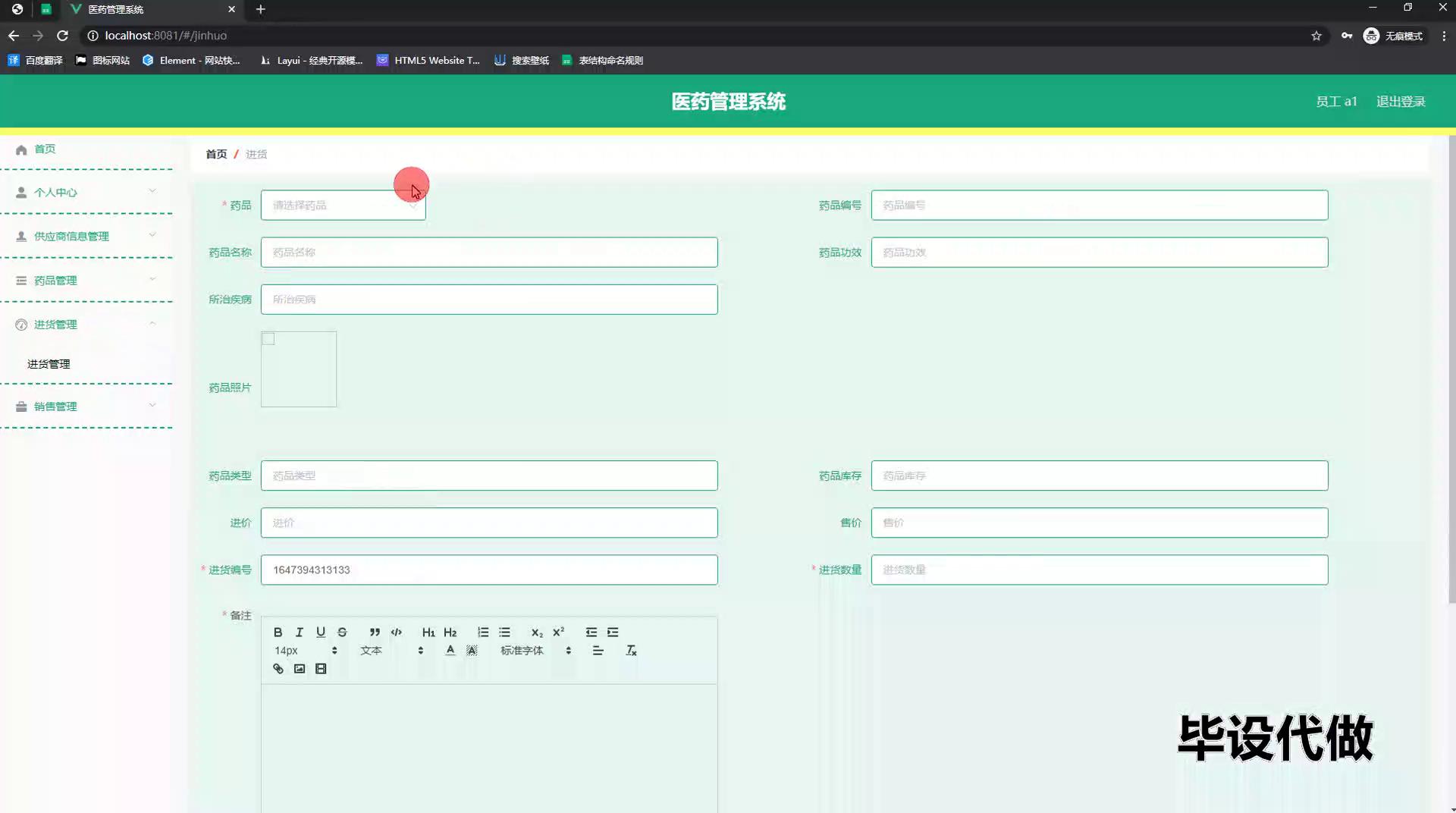Insert a link with the link icon
1456x813 pixels.
pos(278,668)
